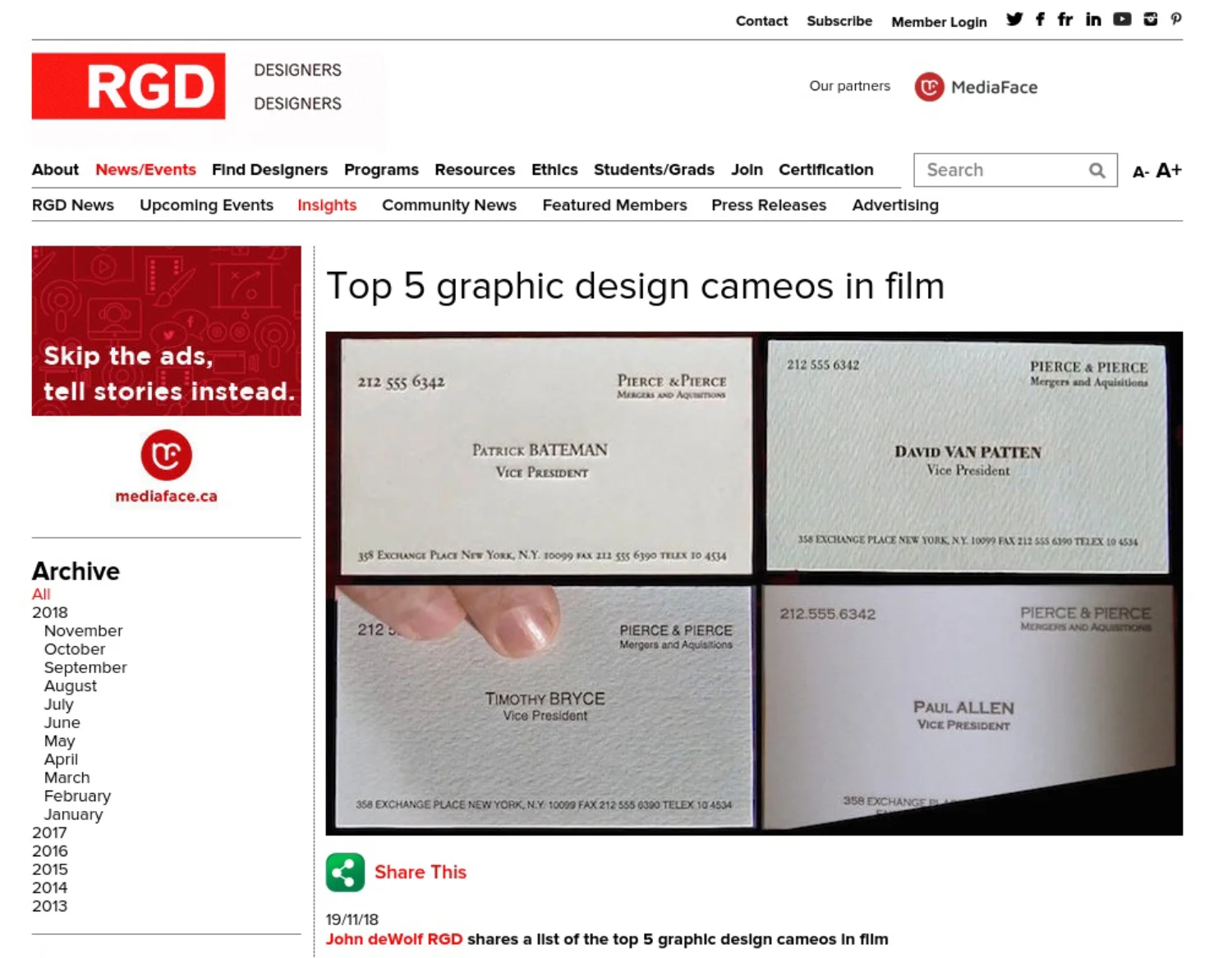Click the green Share This icon
Image resolution: width=1232 pixels, height=958 pixels.
pyautogui.click(x=345, y=872)
